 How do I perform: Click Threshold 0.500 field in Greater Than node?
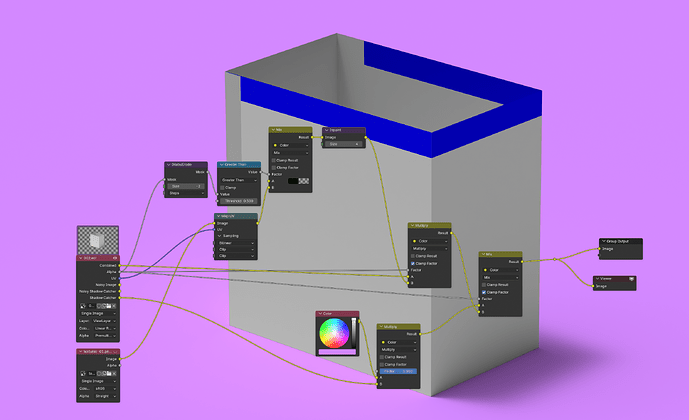click(x=239, y=201)
